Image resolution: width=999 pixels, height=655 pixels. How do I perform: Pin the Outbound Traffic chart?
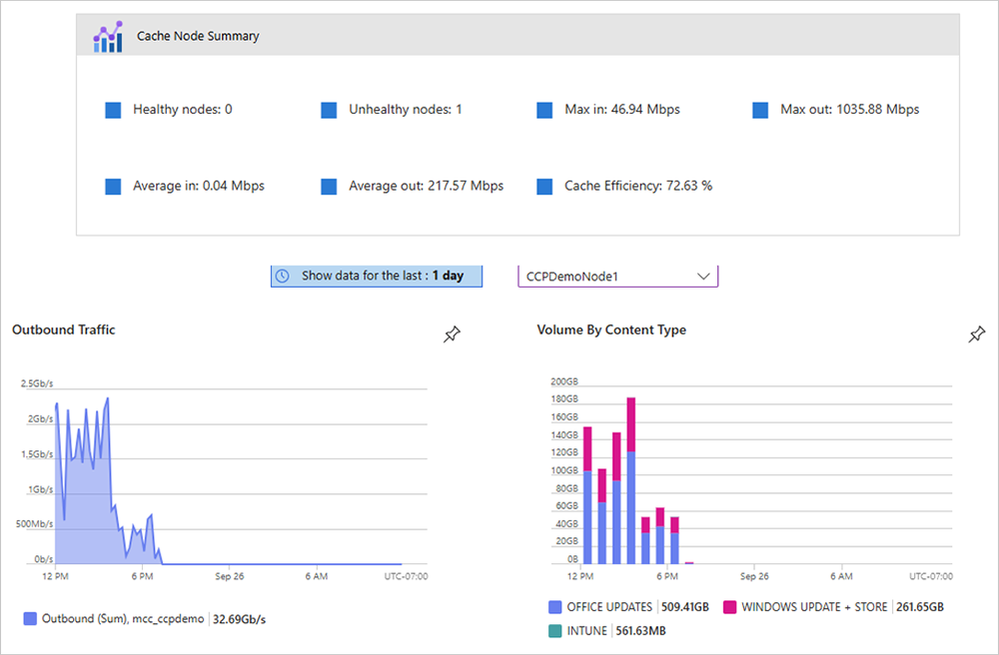coord(452,334)
